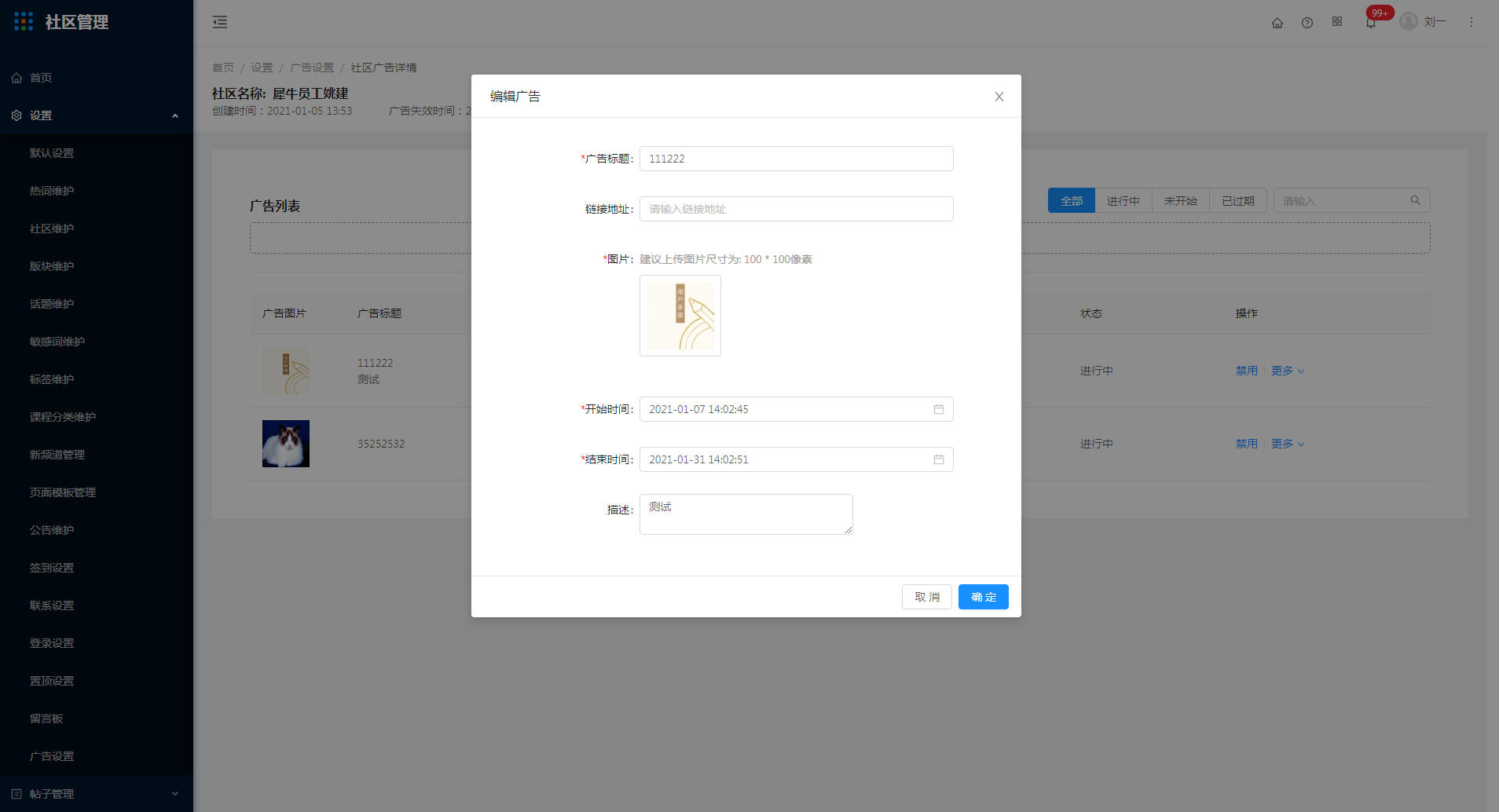This screenshot has width=1499, height=812.
Task: Confirm the edit with 确定 button
Action: [984, 597]
